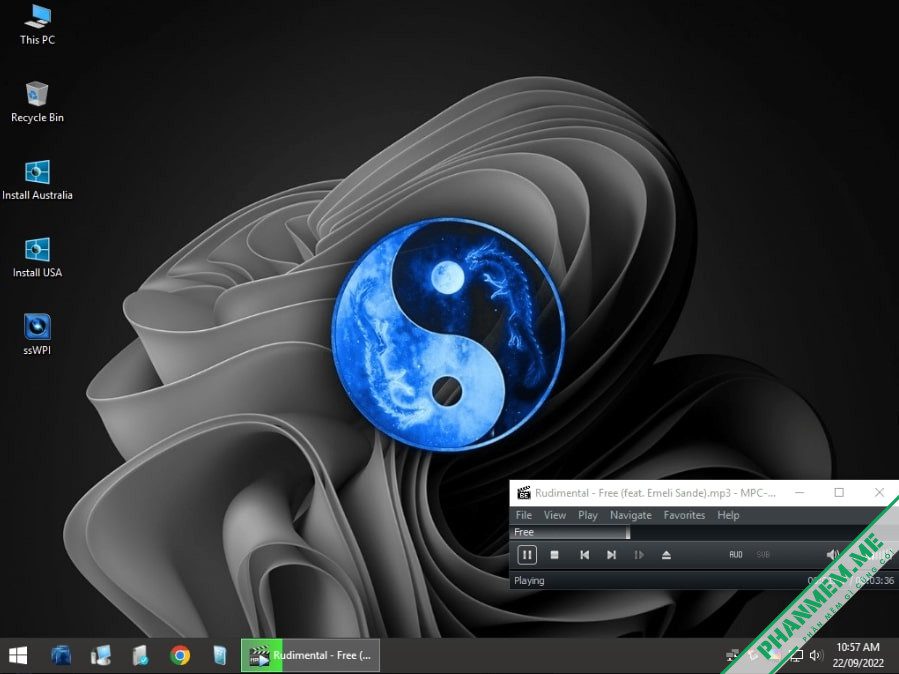Open the Windows Start menu
Image resolution: width=899 pixels, height=674 pixels.
pyautogui.click(x=18, y=656)
